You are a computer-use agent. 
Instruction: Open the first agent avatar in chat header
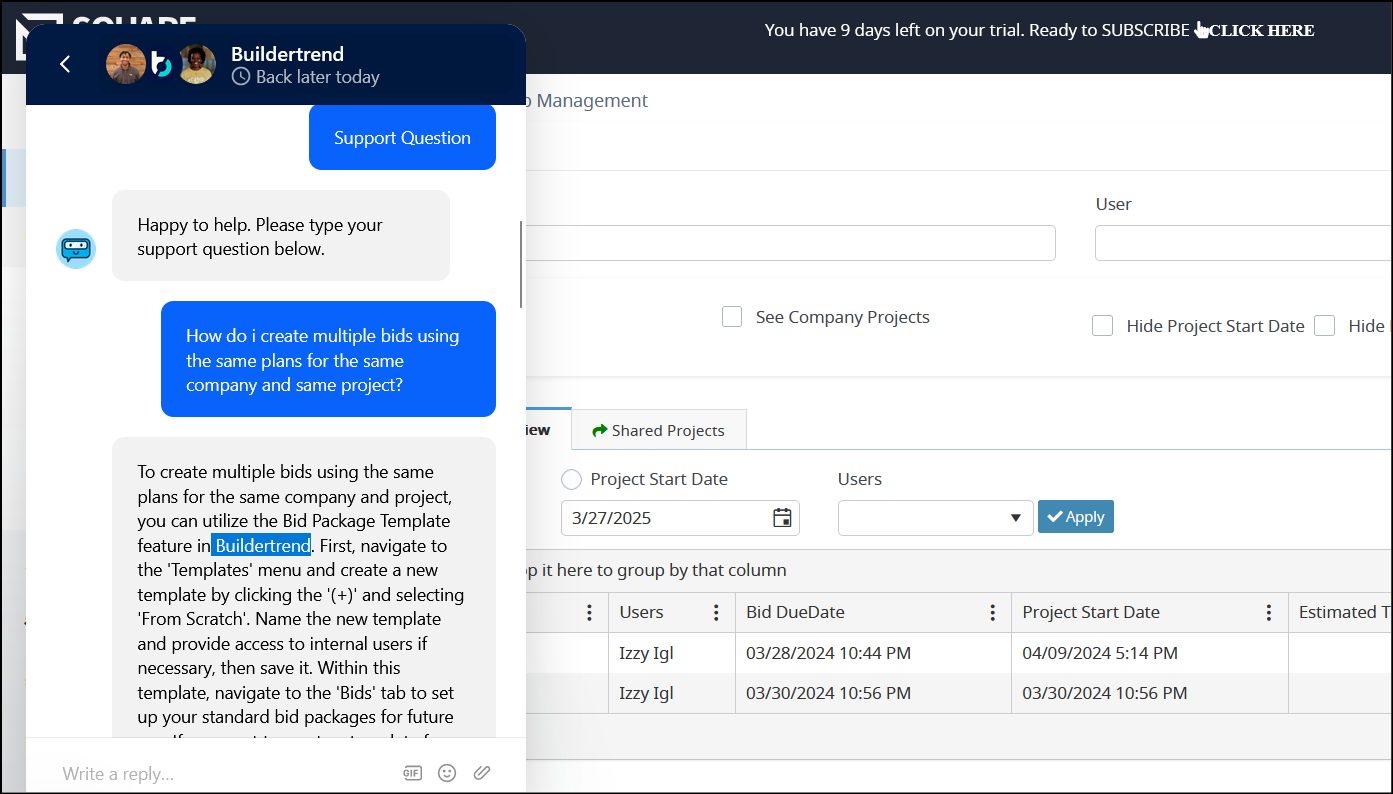pos(126,64)
